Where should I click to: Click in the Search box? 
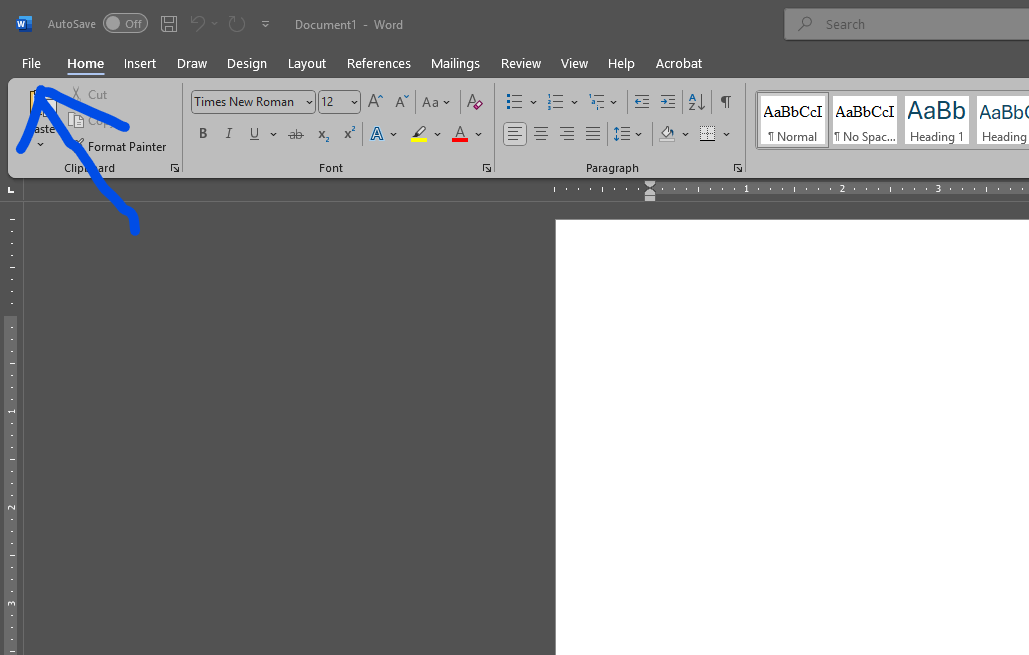coord(906,24)
